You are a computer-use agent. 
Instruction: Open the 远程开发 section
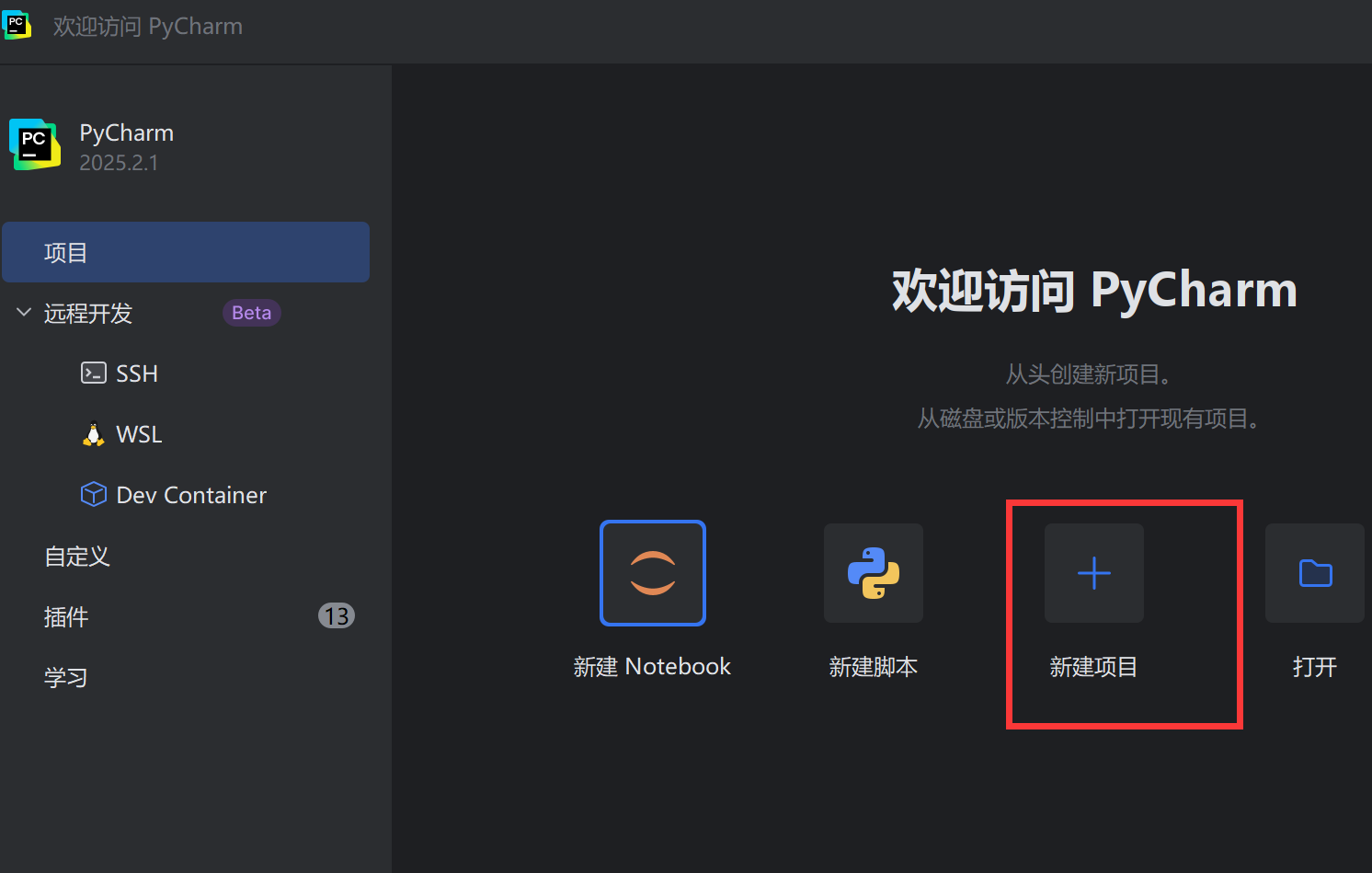(88, 314)
